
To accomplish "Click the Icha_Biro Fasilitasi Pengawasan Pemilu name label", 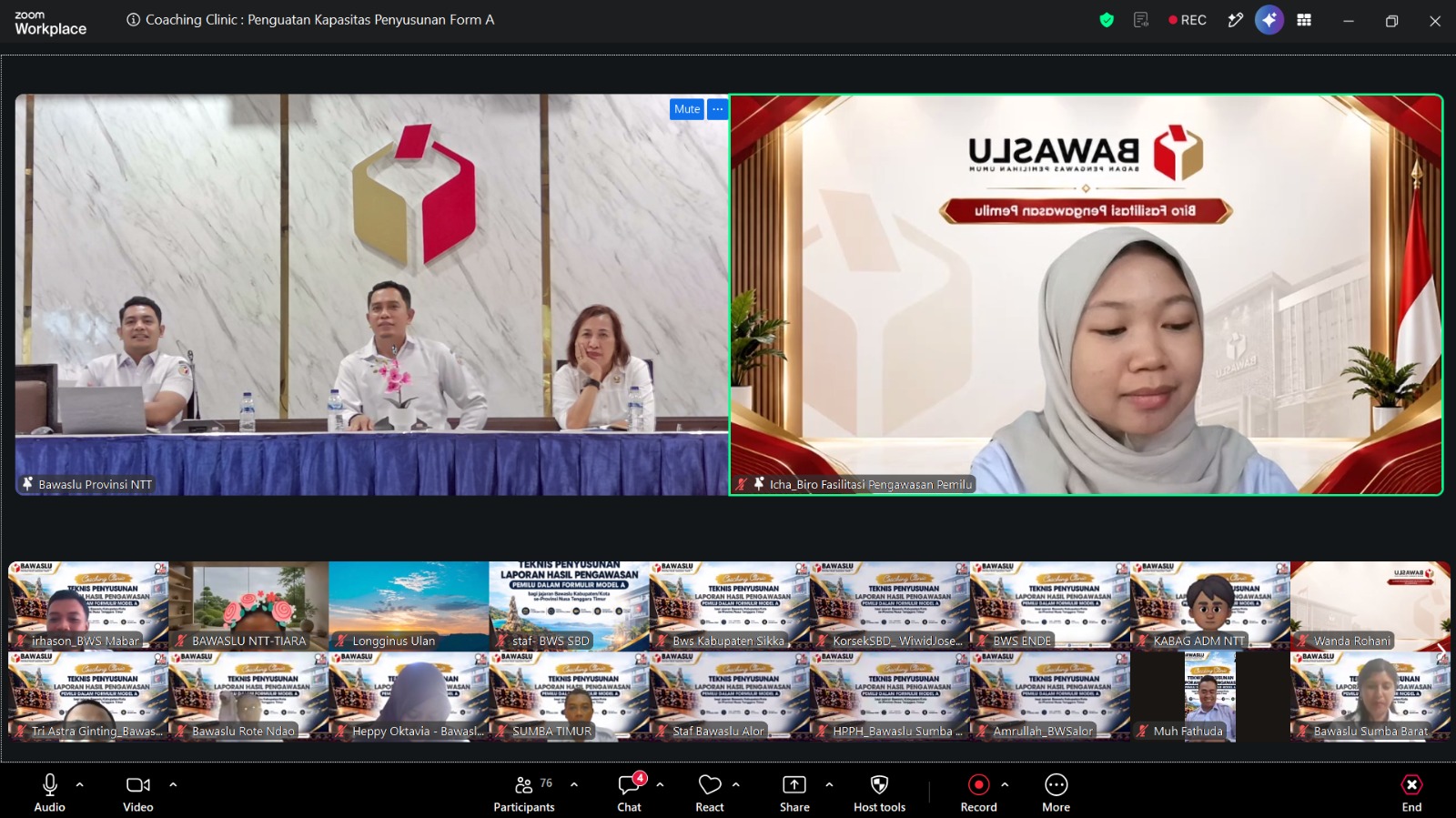I will pos(871,484).
